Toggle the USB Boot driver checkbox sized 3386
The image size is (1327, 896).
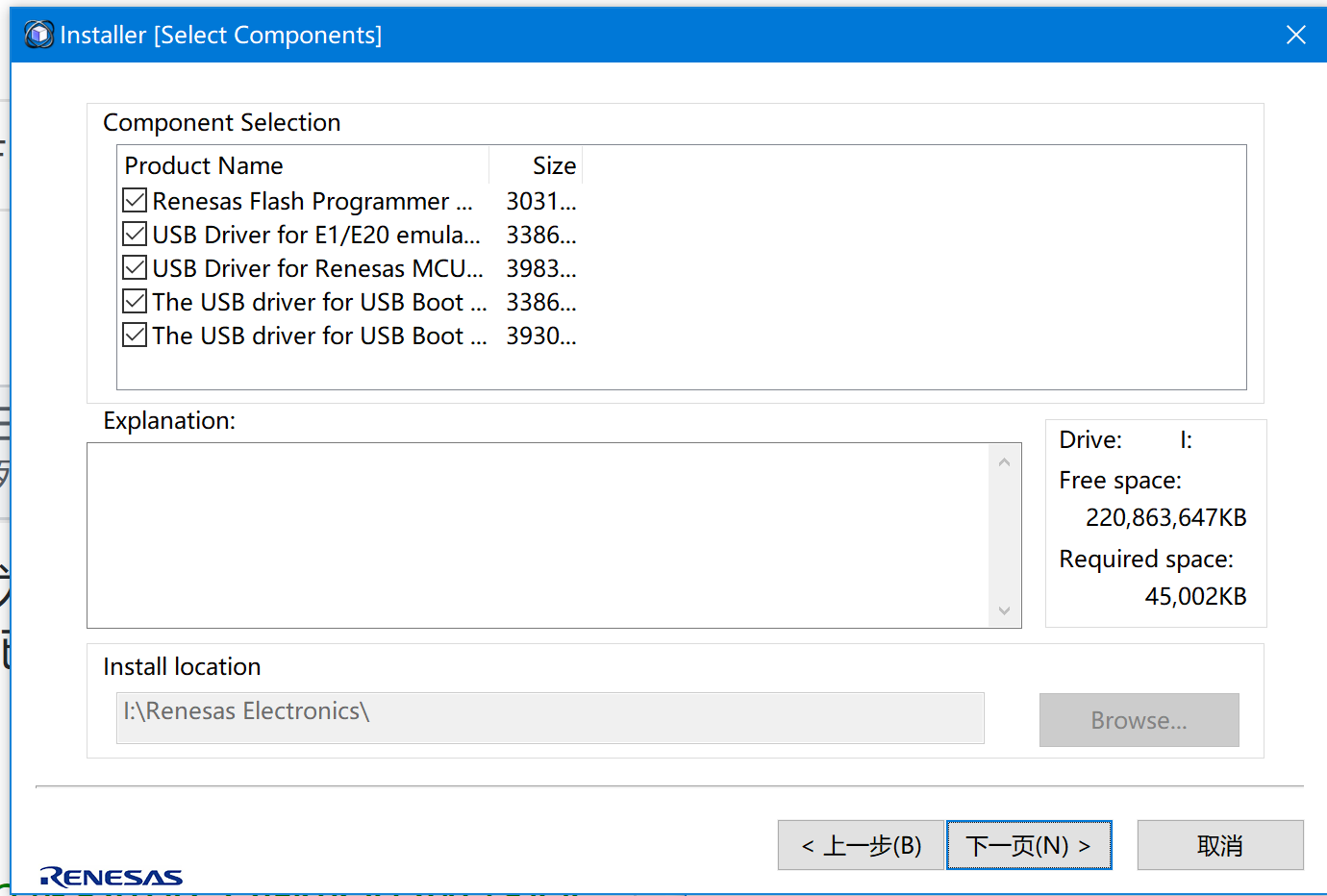(x=135, y=302)
